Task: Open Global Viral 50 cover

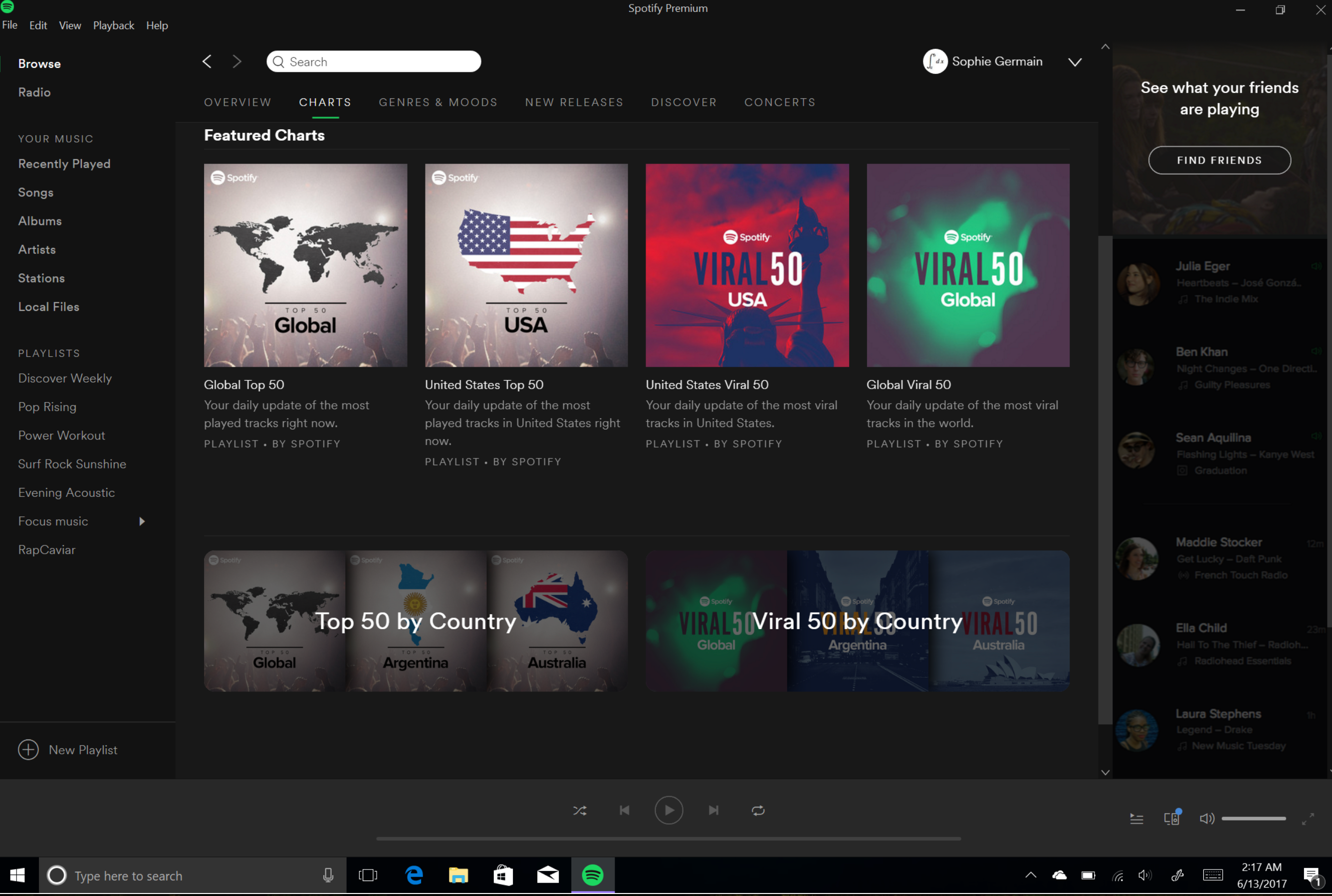Action: (968, 265)
